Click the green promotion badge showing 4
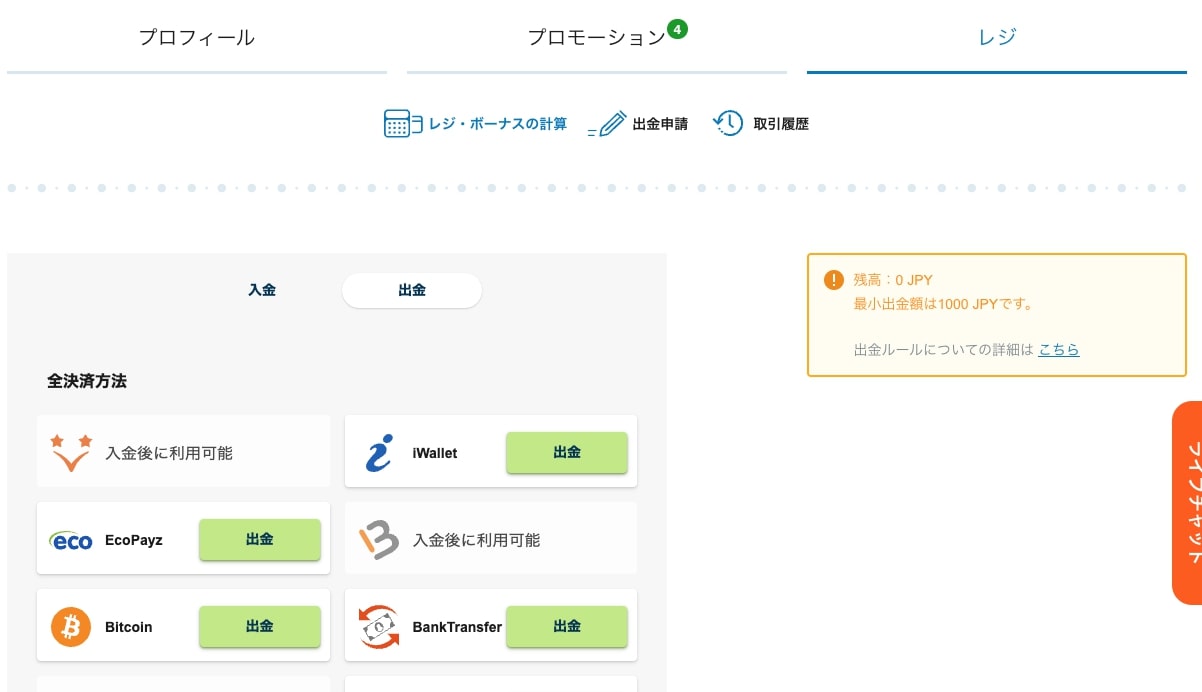This screenshot has height=692, width=1202. click(x=678, y=29)
